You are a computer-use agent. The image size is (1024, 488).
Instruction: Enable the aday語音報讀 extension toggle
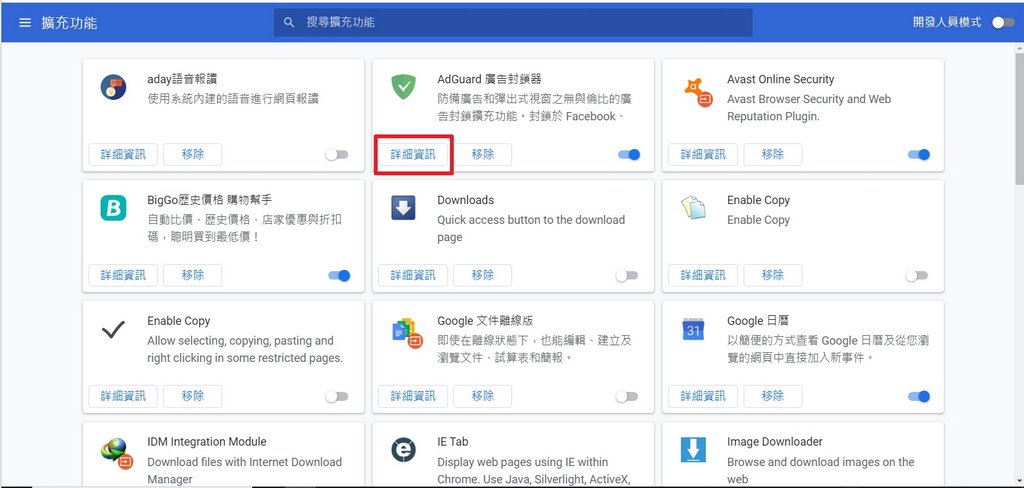336,155
